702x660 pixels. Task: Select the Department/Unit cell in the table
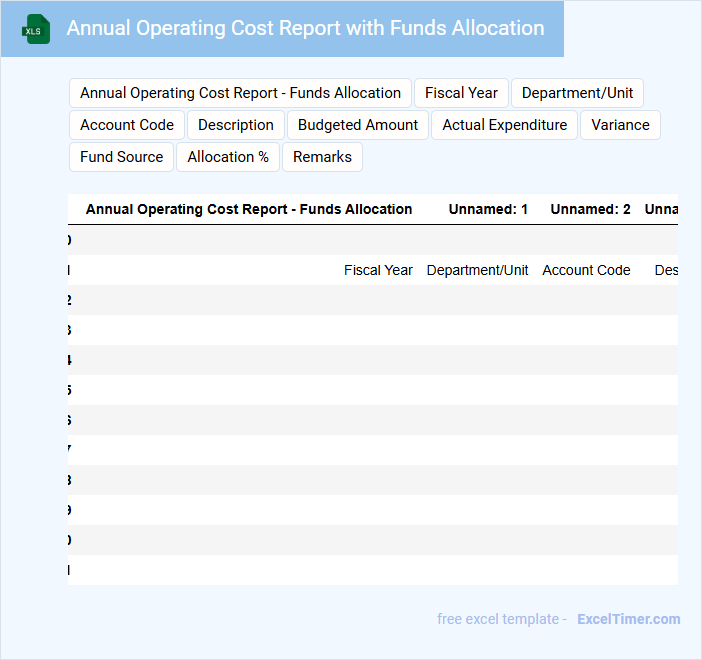477,270
